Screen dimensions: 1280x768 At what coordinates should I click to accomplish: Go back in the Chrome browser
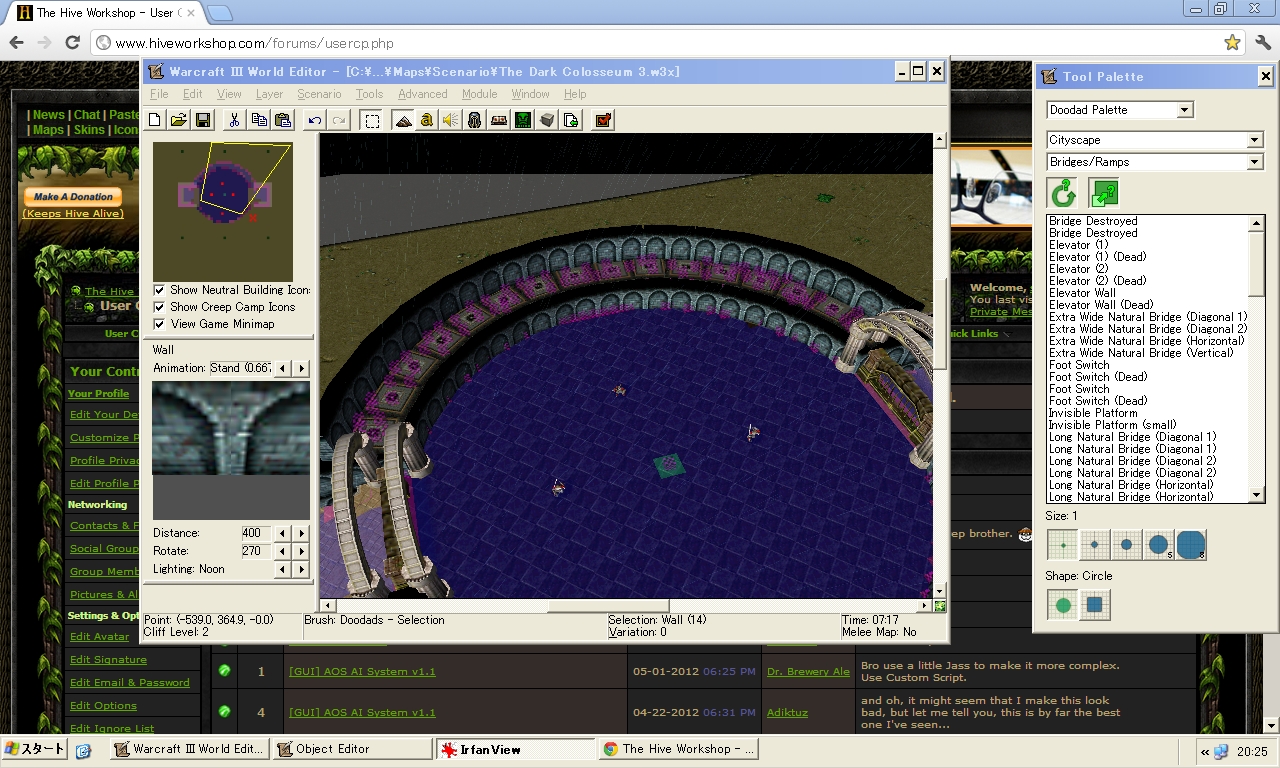point(16,42)
